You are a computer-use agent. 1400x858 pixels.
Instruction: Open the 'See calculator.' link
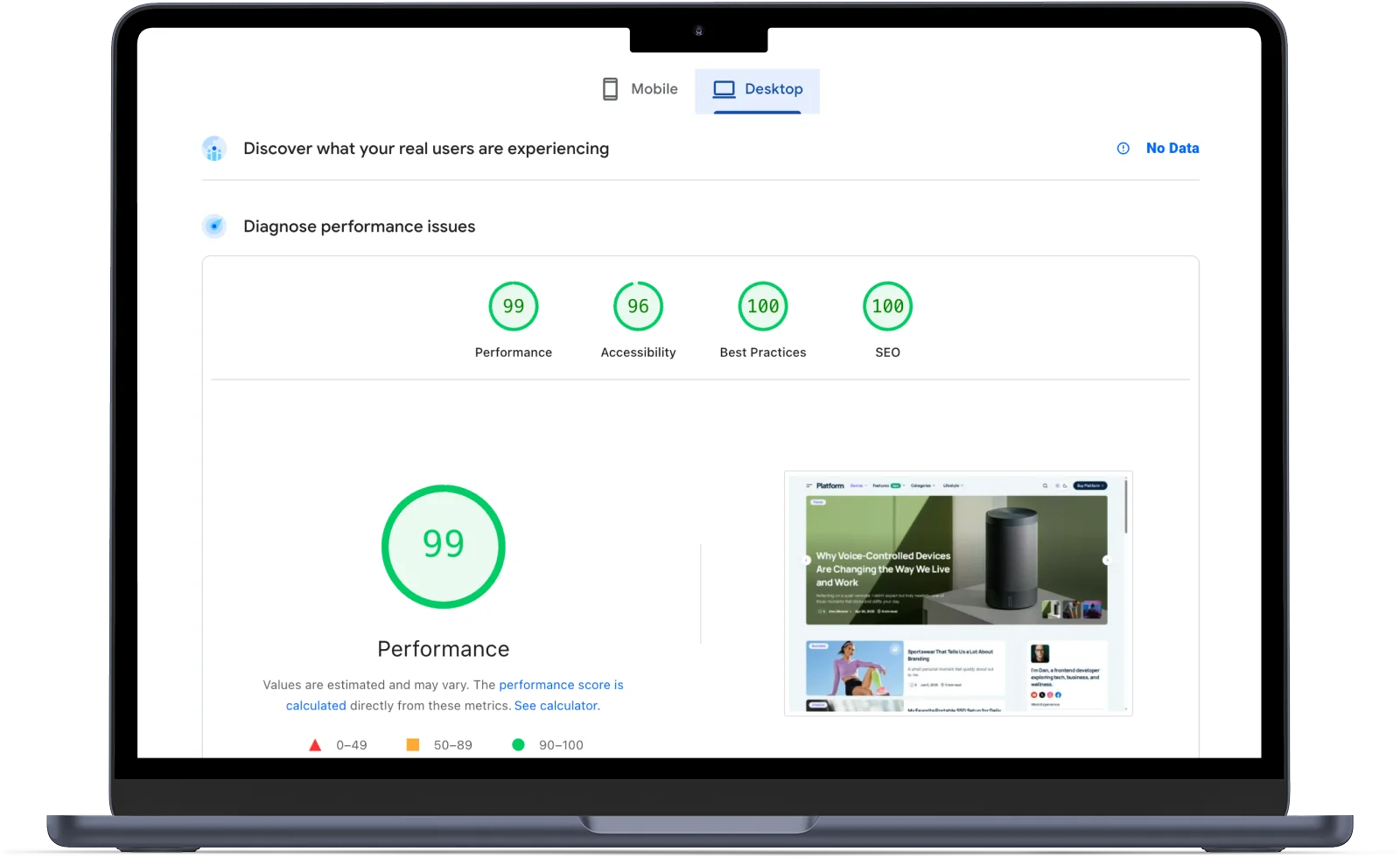(x=557, y=706)
